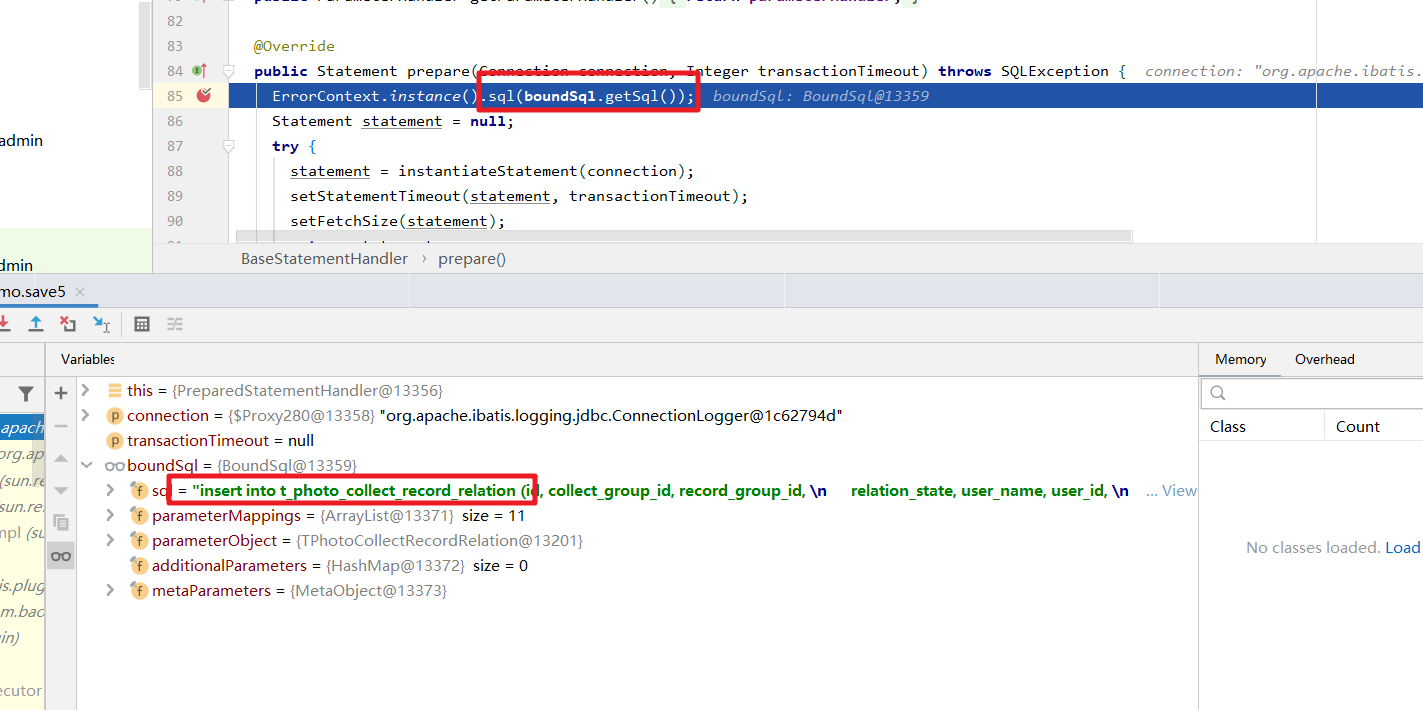Click the Trace Current Stream Chain icon

pyautogui.click(x=175, y=324)
